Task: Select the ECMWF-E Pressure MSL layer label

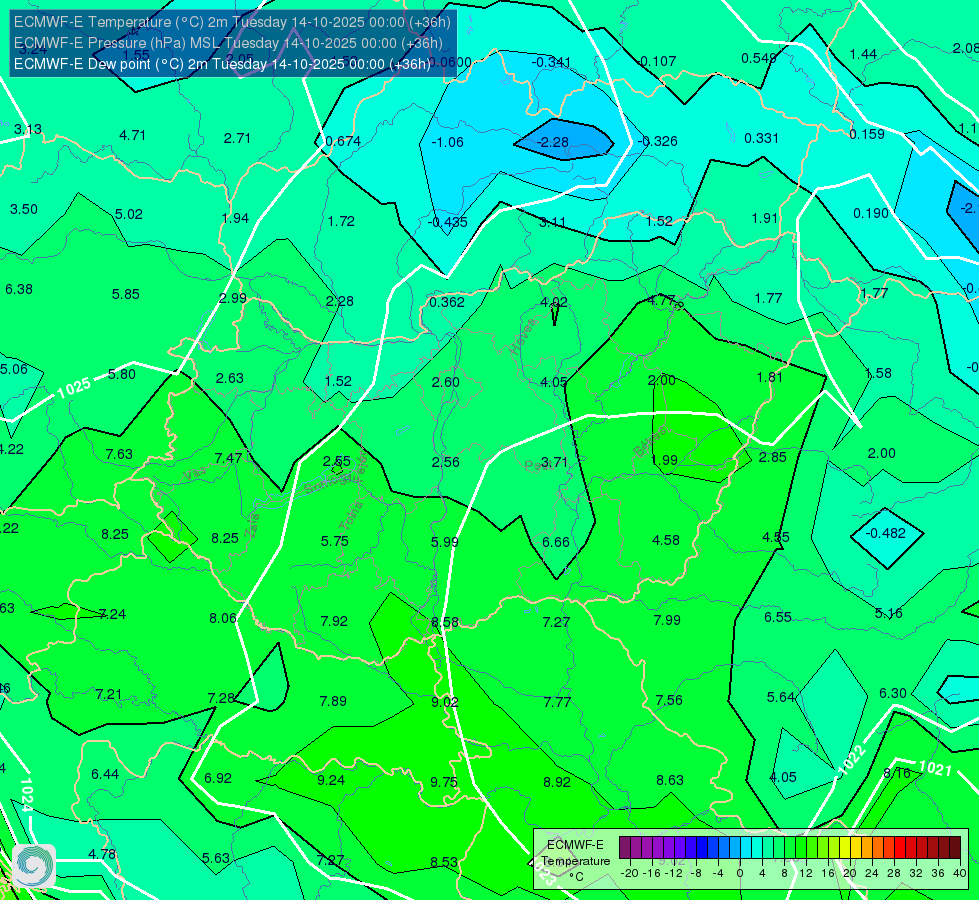Action: click(x=229, y=43)
